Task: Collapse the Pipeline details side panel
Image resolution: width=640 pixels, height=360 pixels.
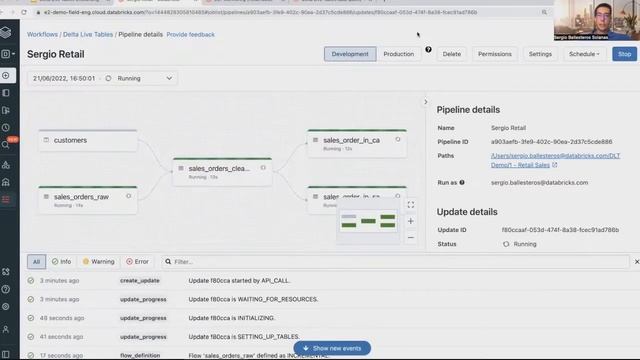Action: point(425,102)
